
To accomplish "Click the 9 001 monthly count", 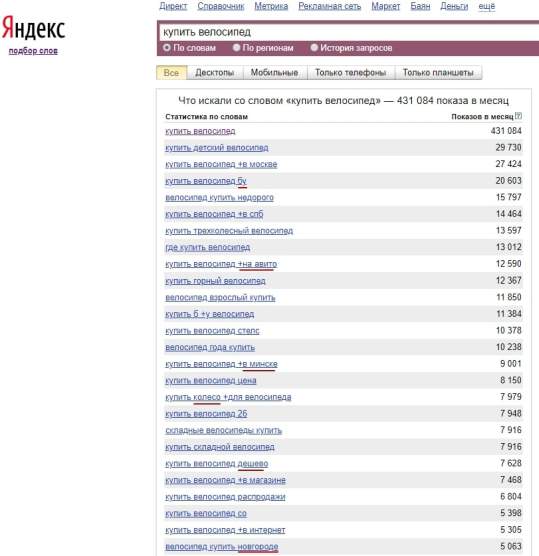I will point(511,364).
